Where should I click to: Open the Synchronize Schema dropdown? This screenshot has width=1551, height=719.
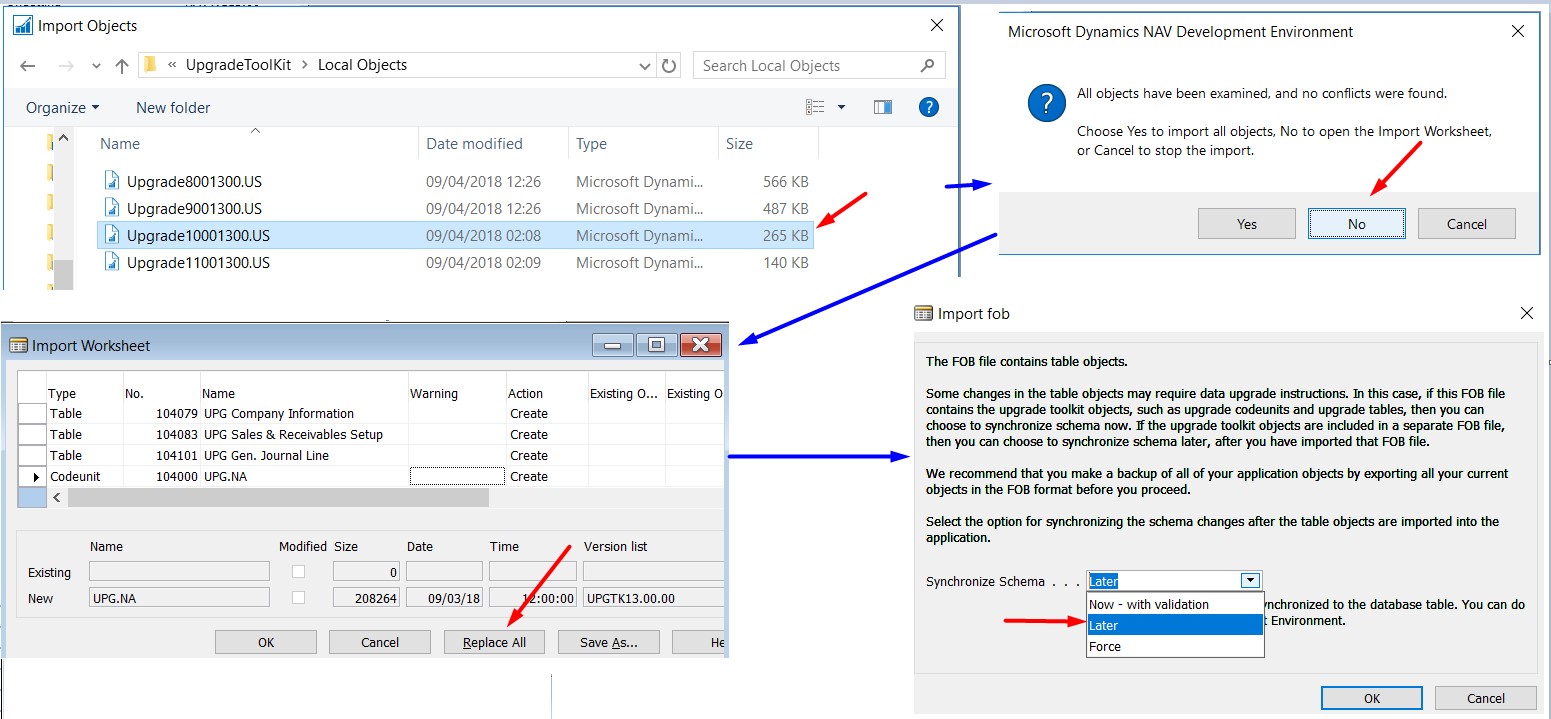point(1250,580)
